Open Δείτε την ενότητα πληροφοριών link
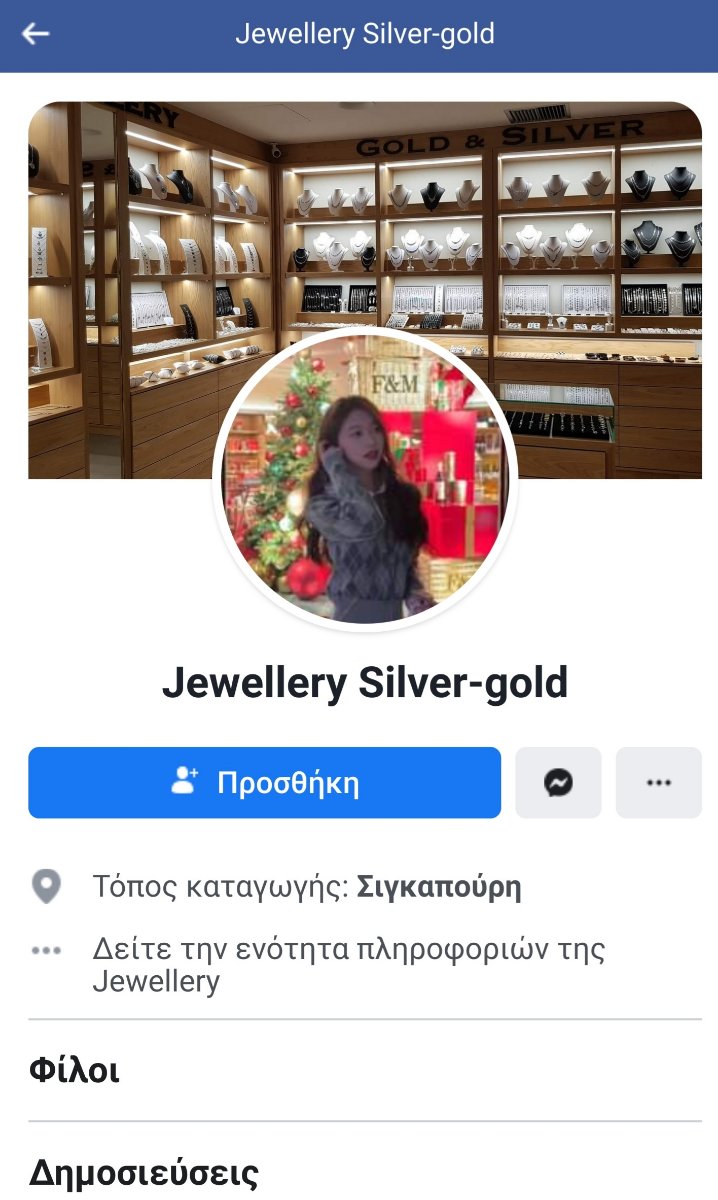This screenshot has height=1200, width=718. (349, 965)
